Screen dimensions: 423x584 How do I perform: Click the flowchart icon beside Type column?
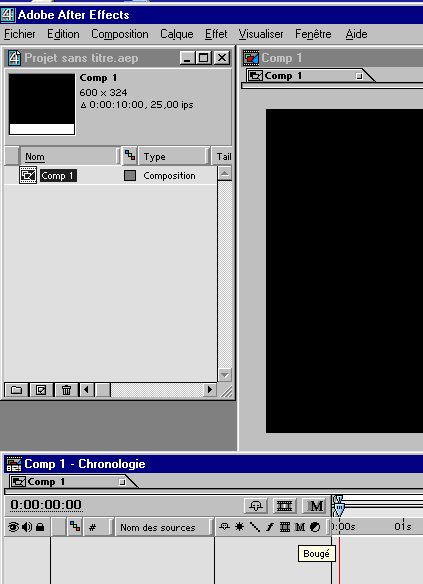tap(130, 156)
